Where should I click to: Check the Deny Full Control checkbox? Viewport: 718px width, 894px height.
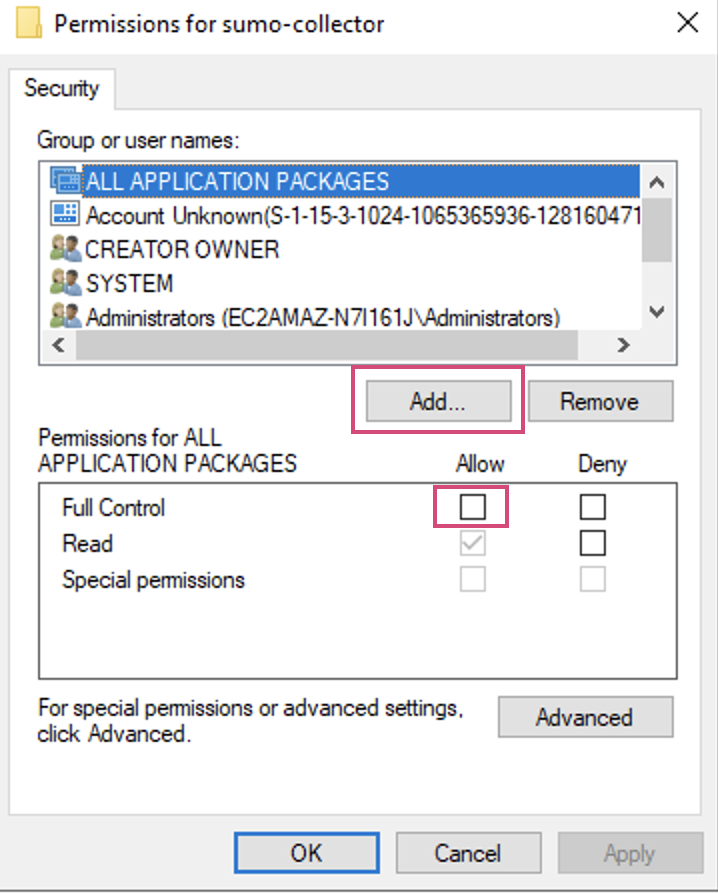coord(592,507)
